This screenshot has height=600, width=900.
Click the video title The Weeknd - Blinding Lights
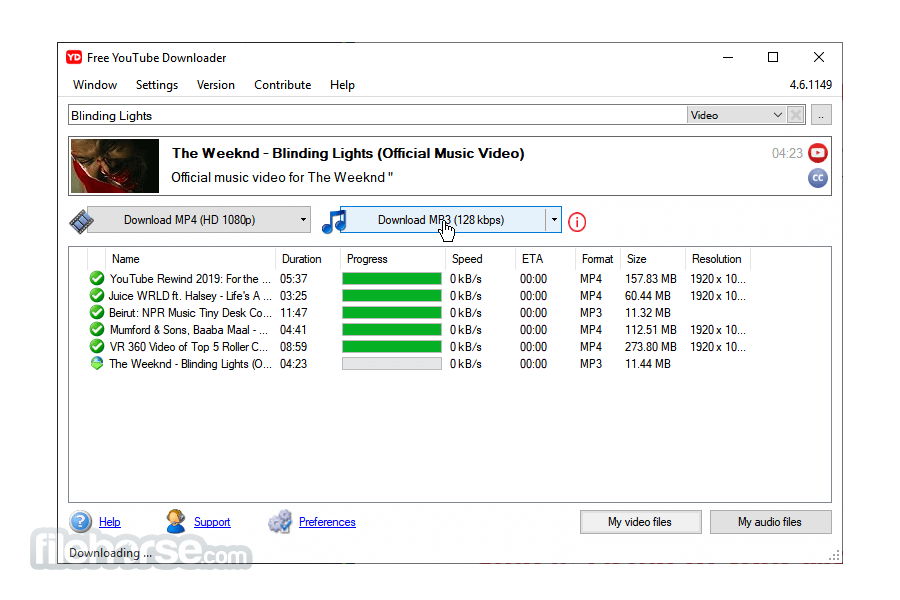tap(348, 153)
